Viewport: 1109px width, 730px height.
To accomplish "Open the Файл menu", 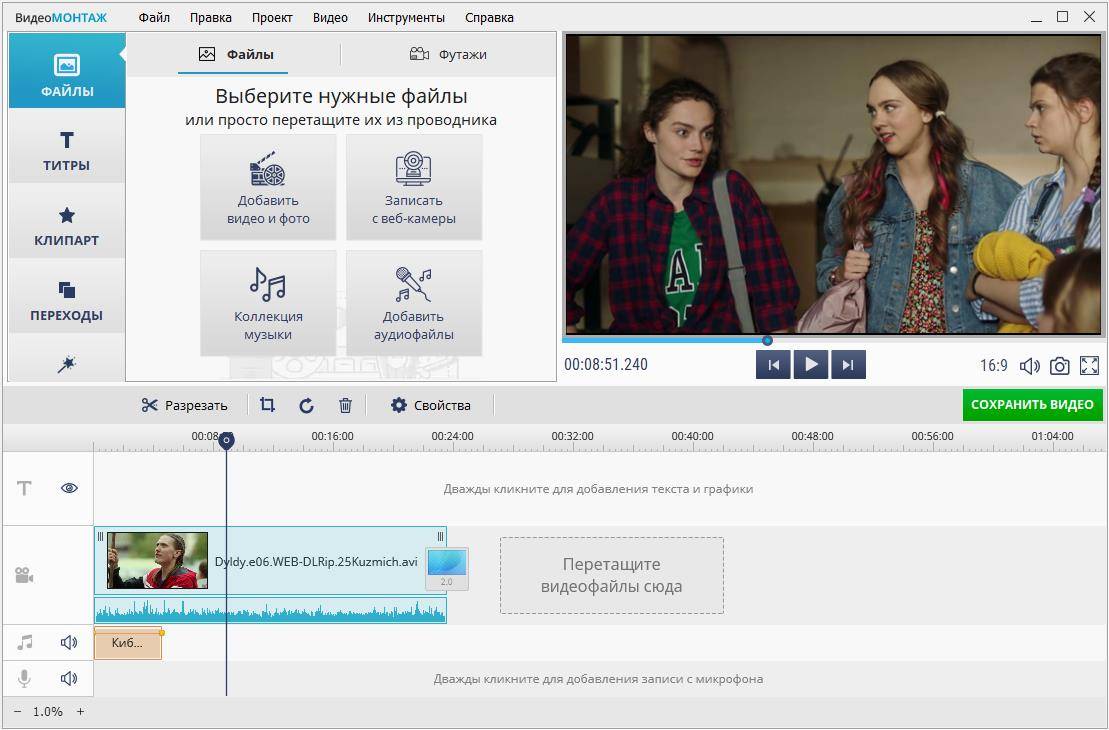I will tap(153, 18).
